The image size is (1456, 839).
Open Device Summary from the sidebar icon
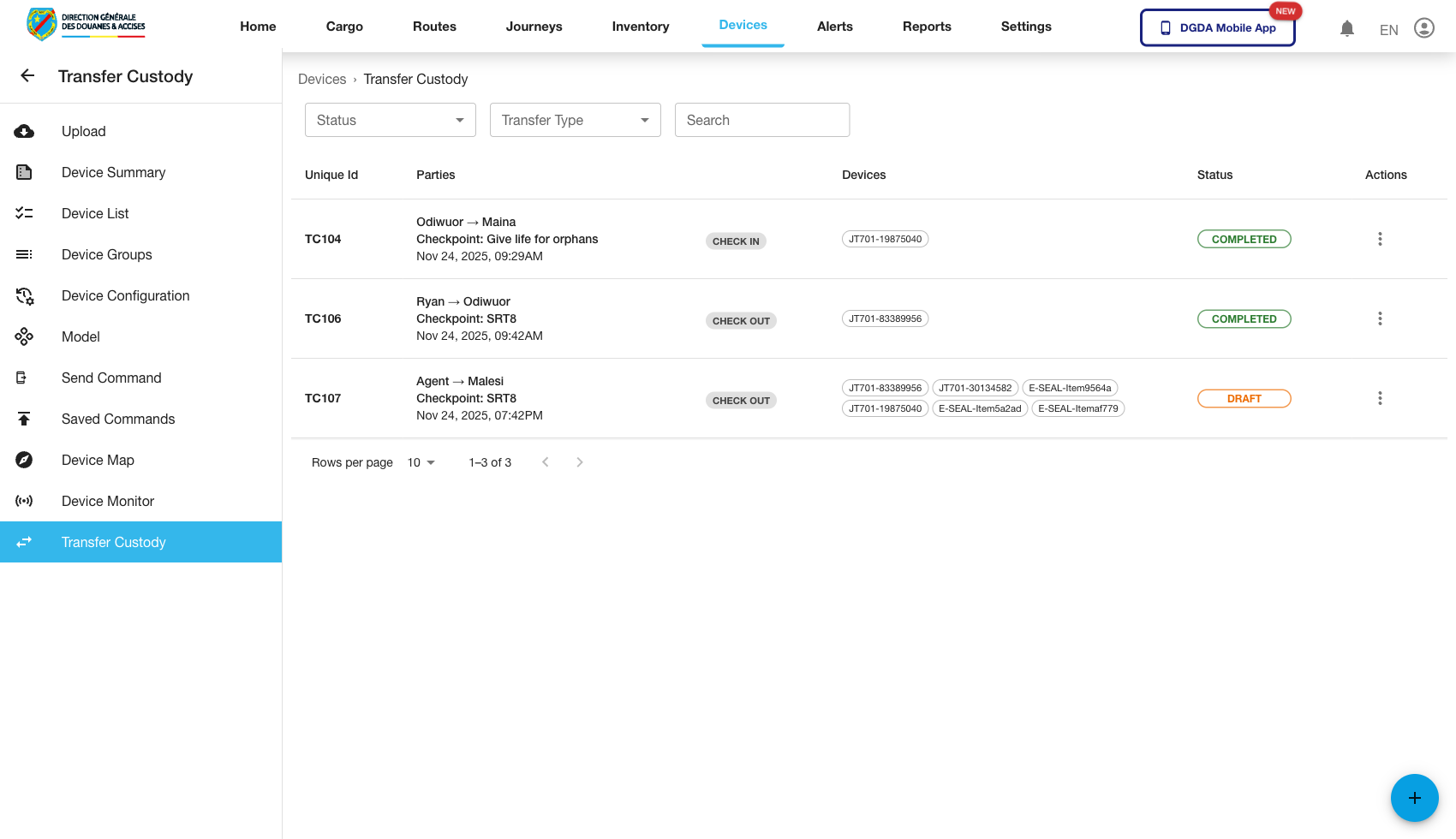click(24, 172)
